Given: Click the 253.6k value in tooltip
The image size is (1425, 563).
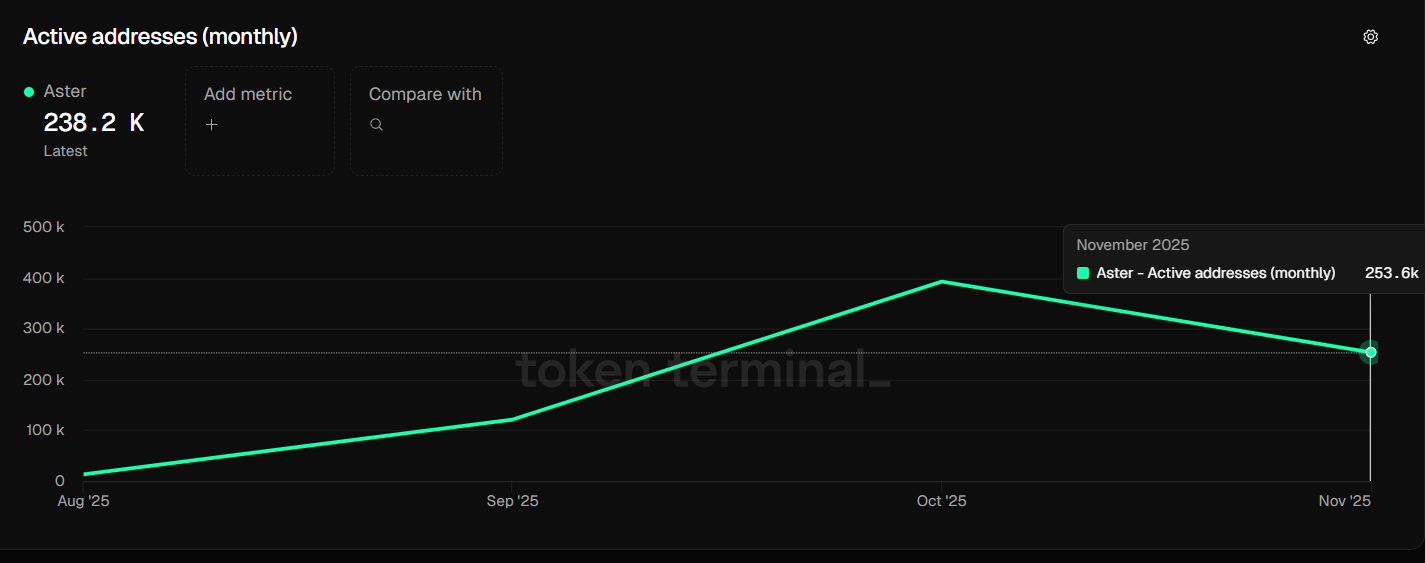Looking at the screenshot, I should click(1391, 273).
